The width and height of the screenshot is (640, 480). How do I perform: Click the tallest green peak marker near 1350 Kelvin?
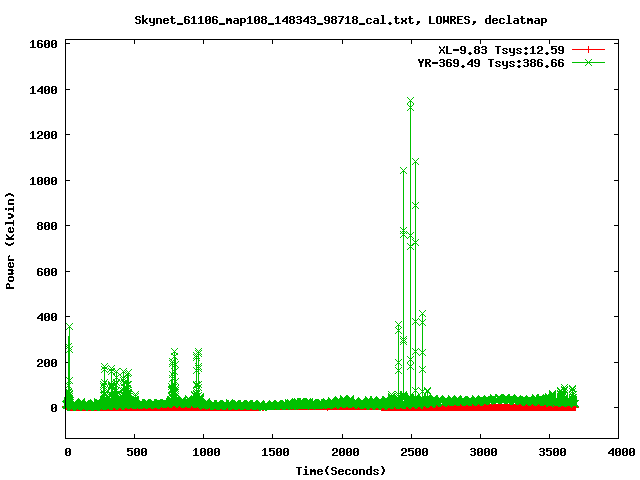(410, 101)
